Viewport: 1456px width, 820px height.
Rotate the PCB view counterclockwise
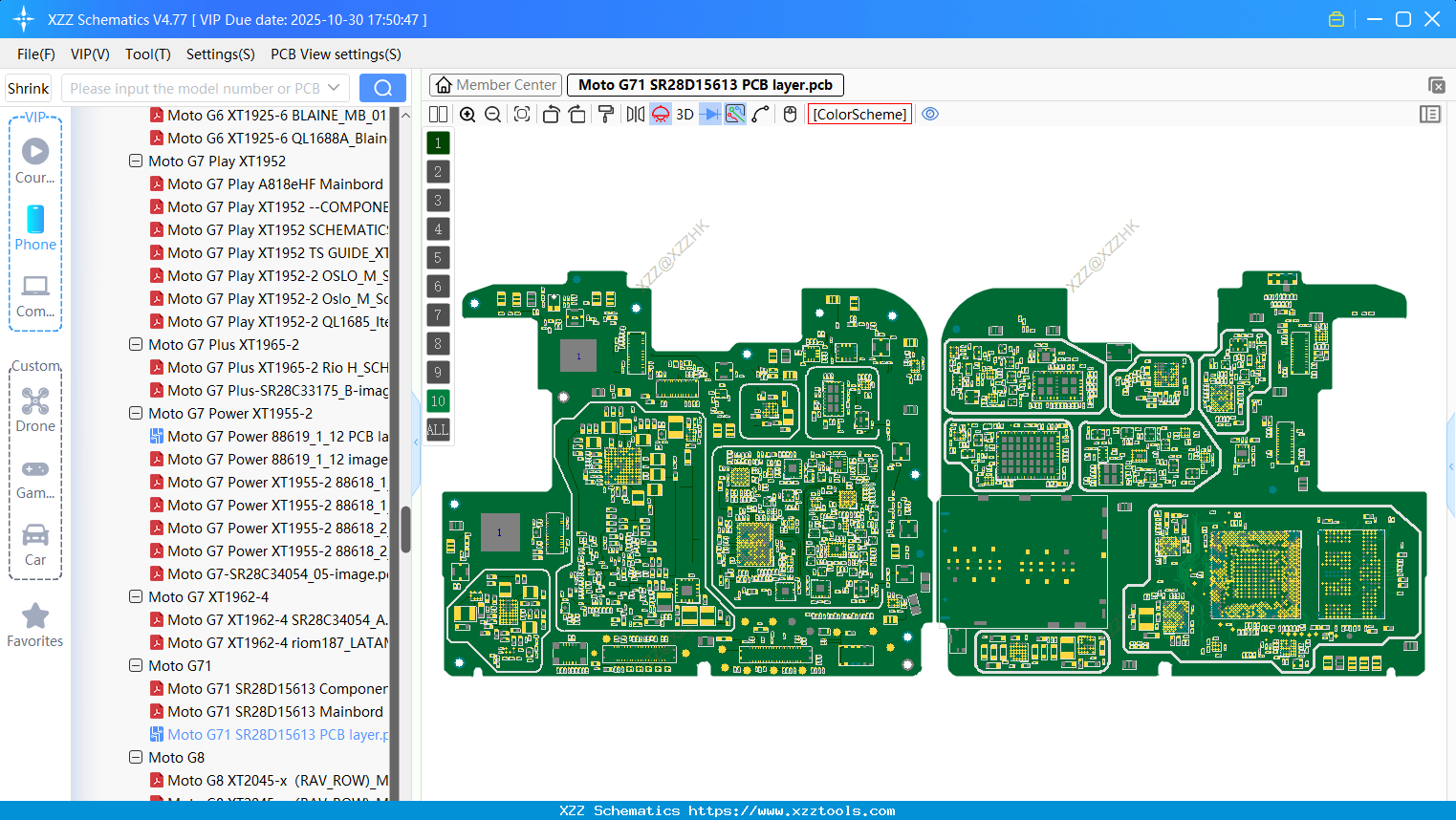tap(551, 114)
